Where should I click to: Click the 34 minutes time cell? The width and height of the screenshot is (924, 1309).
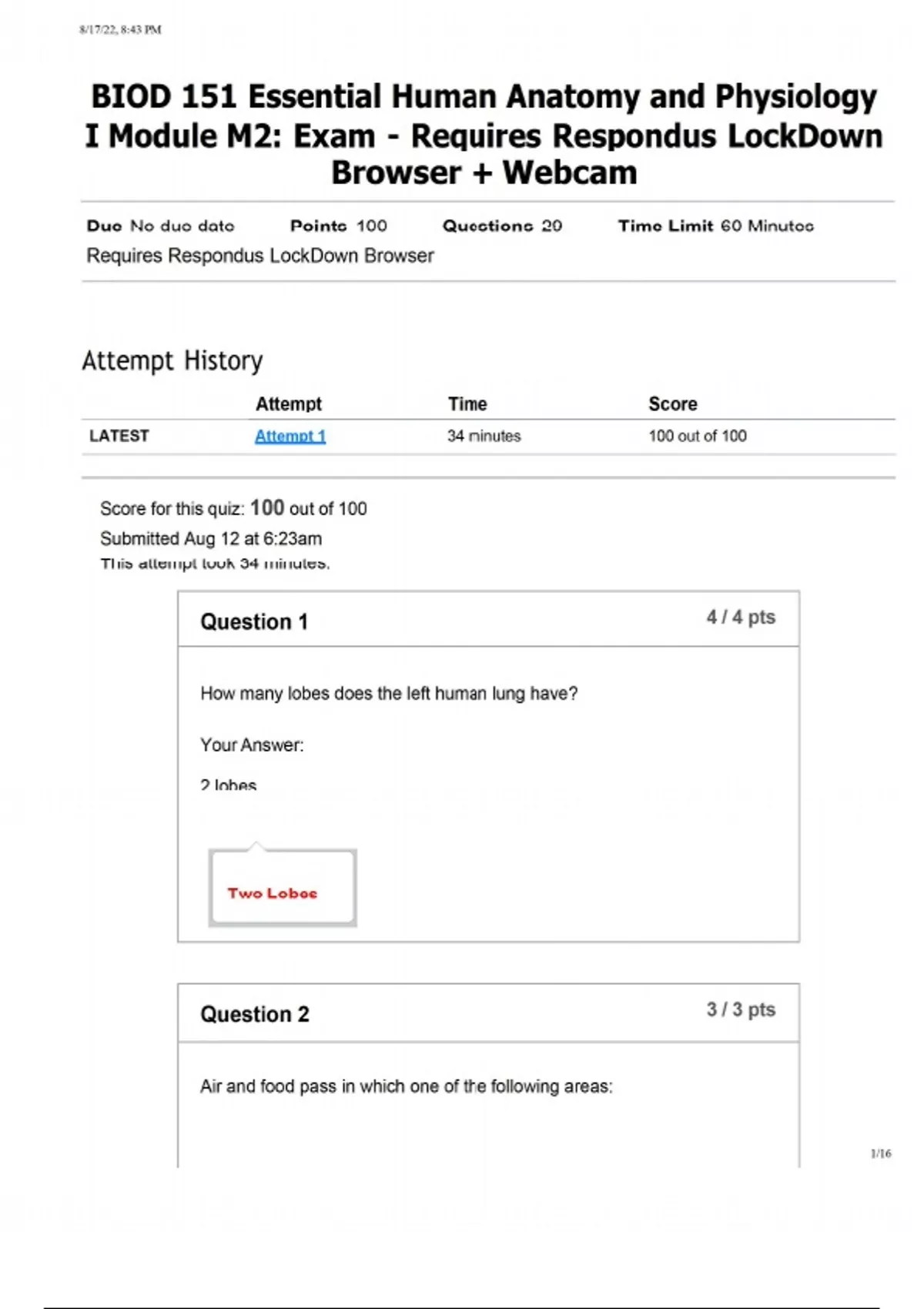(x=484, y=436)
